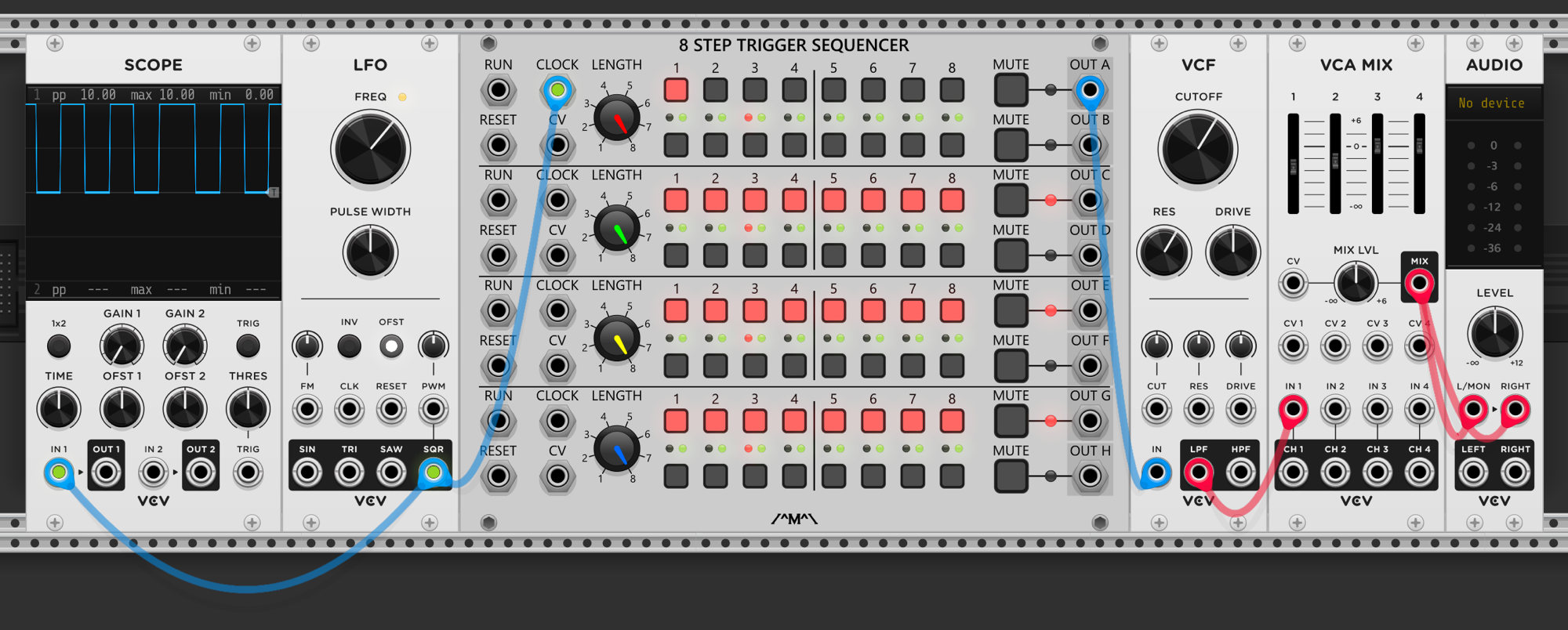Click the Audio L/MON input jack
1568x630 pixels.
tap(1473, 409)
